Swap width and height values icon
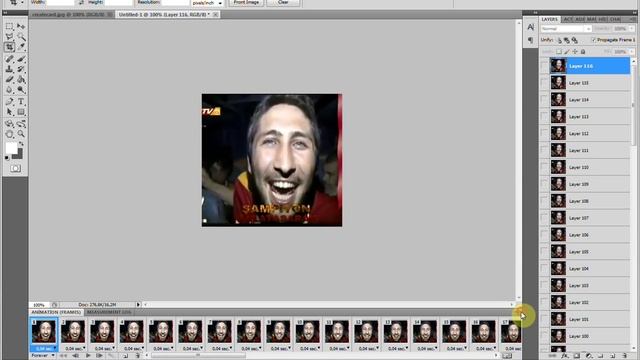 (81, 2)
